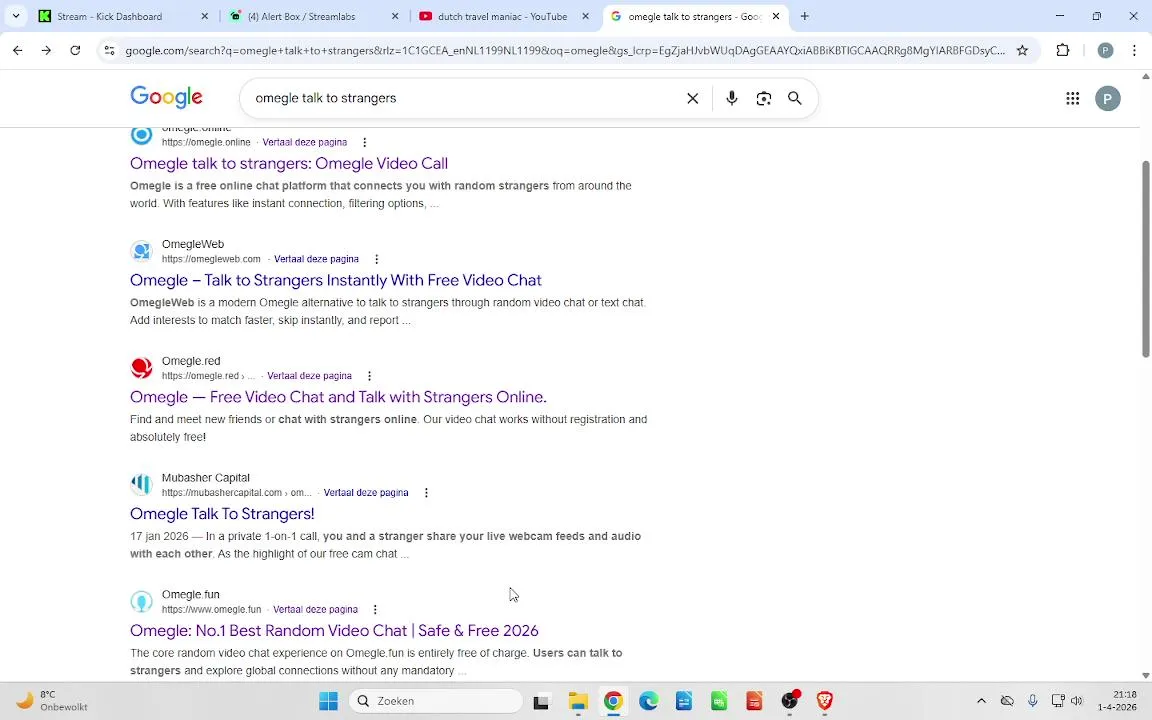View site information icon in address bar

pos(109,51)
